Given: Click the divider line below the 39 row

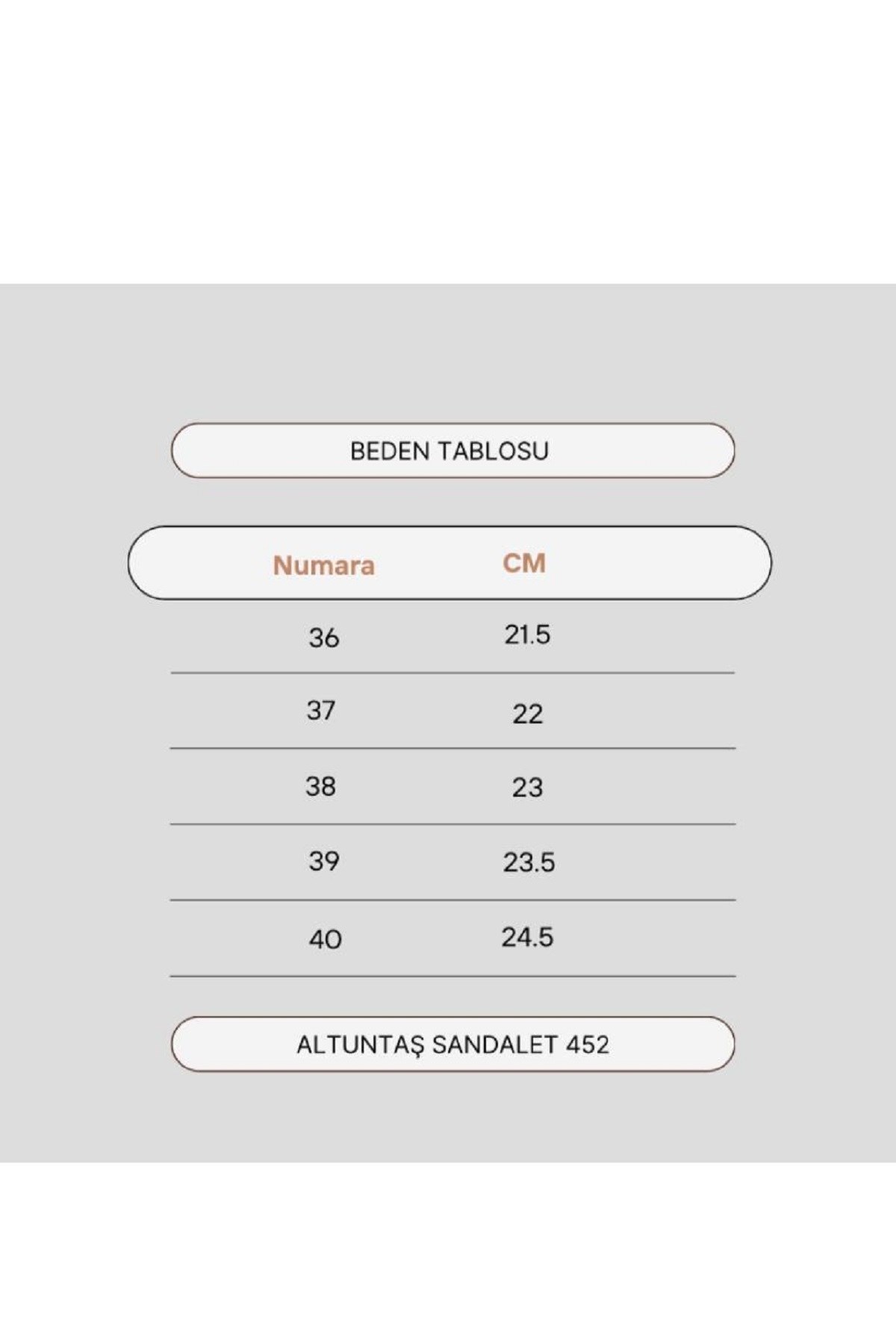Looking at the screenshot, I should (452, 900).
